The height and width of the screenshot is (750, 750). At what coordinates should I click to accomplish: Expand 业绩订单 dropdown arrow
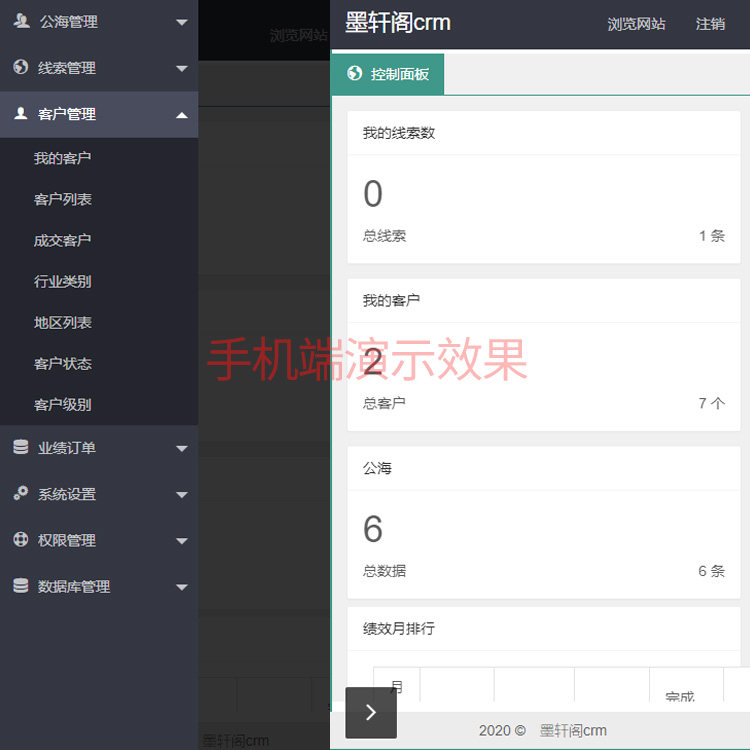pyautogui.click(x=181, y=449)
